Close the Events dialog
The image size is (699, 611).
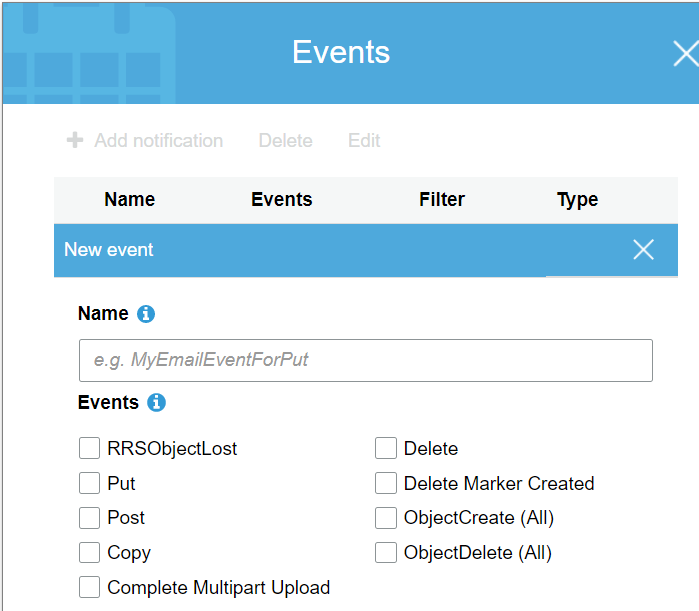(685, 53)
